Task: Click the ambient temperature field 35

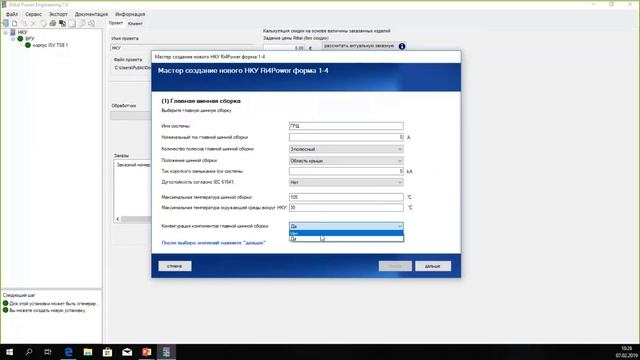Action: click(x=346, y=208)
